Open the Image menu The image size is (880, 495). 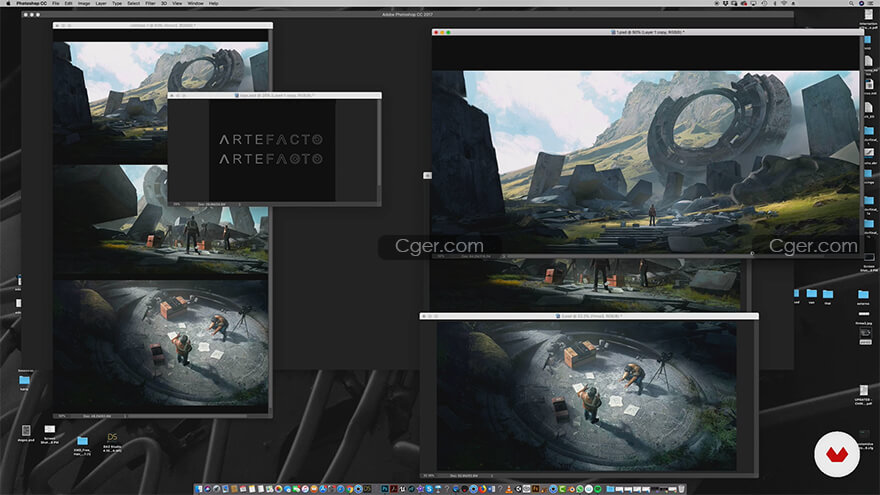coord(84,3)
